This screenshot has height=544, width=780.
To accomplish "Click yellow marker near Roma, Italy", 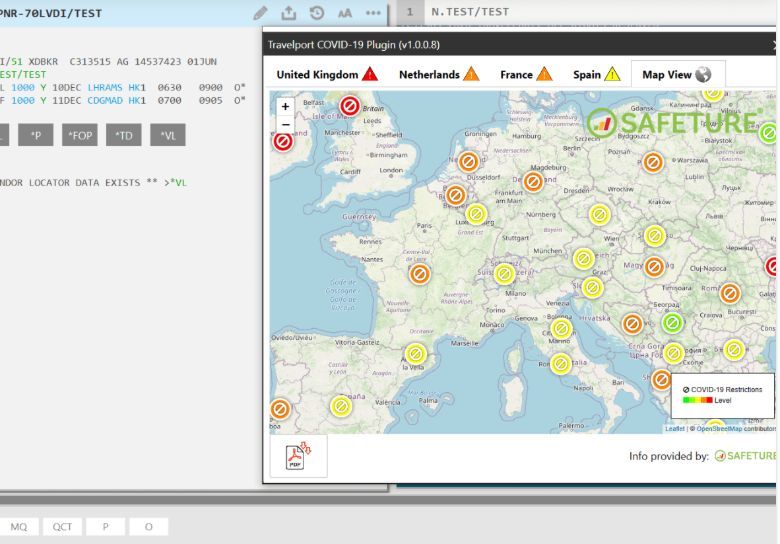I will [x=561, y=363].
